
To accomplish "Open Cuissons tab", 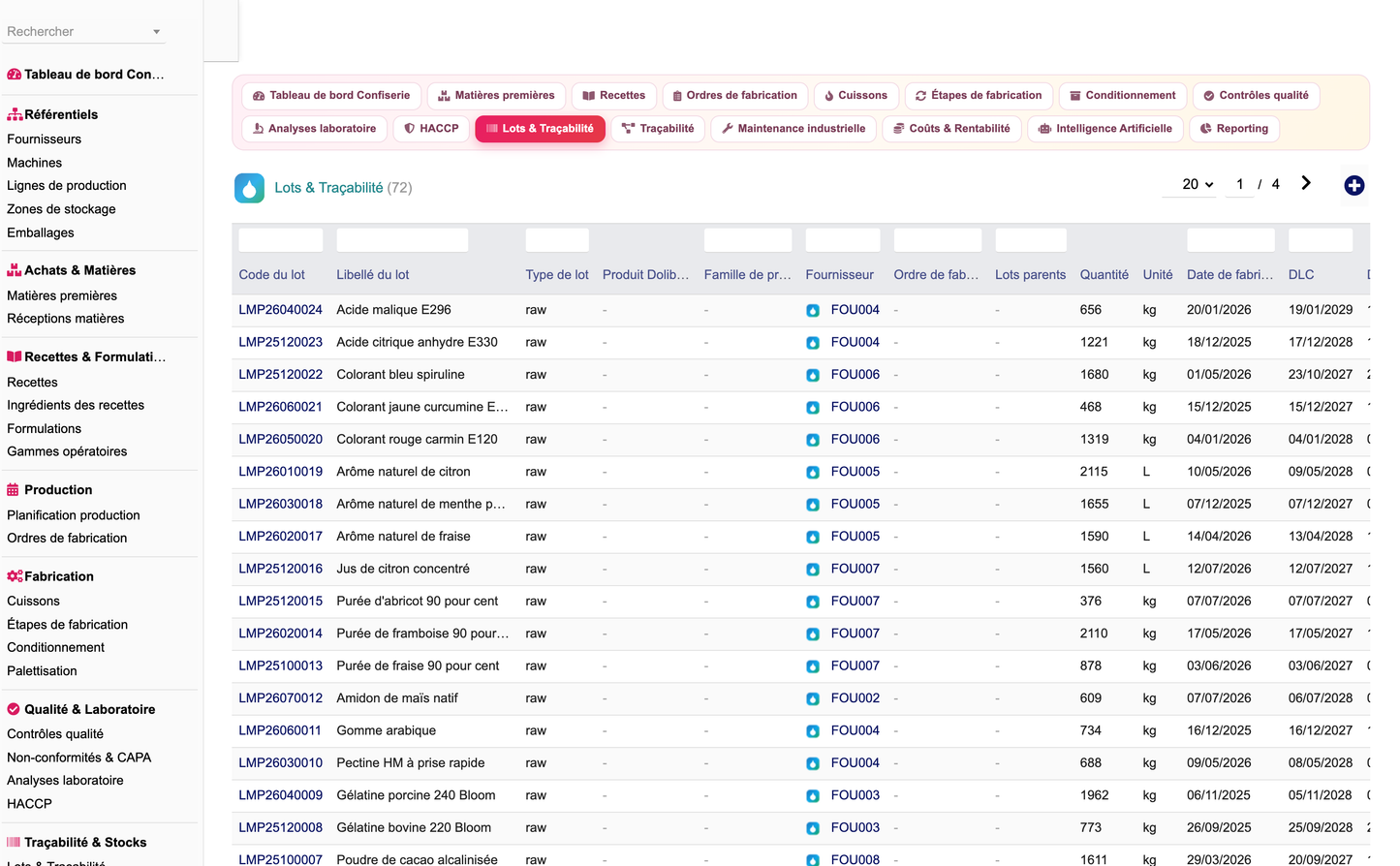I will click(856, 95).
